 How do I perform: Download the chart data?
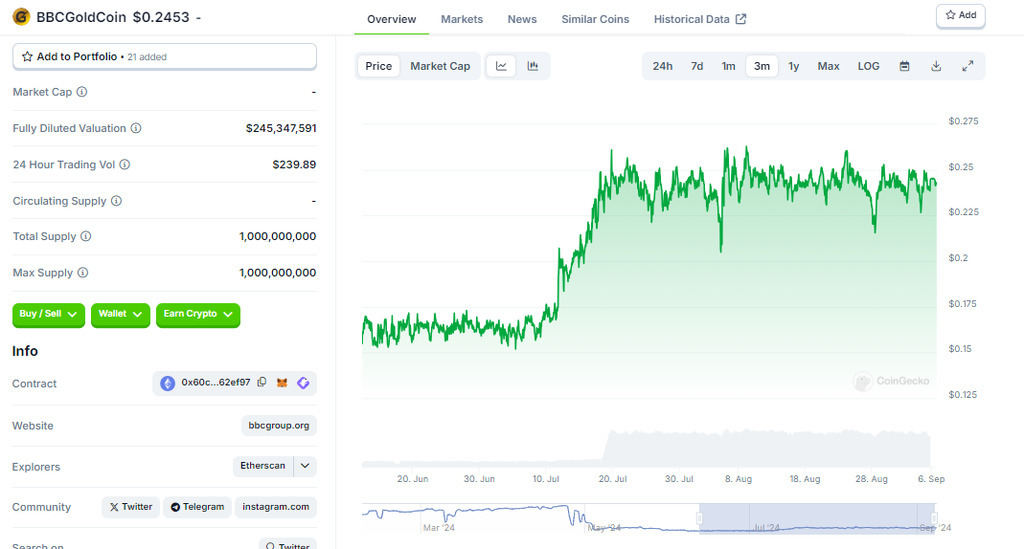point(936,66)
